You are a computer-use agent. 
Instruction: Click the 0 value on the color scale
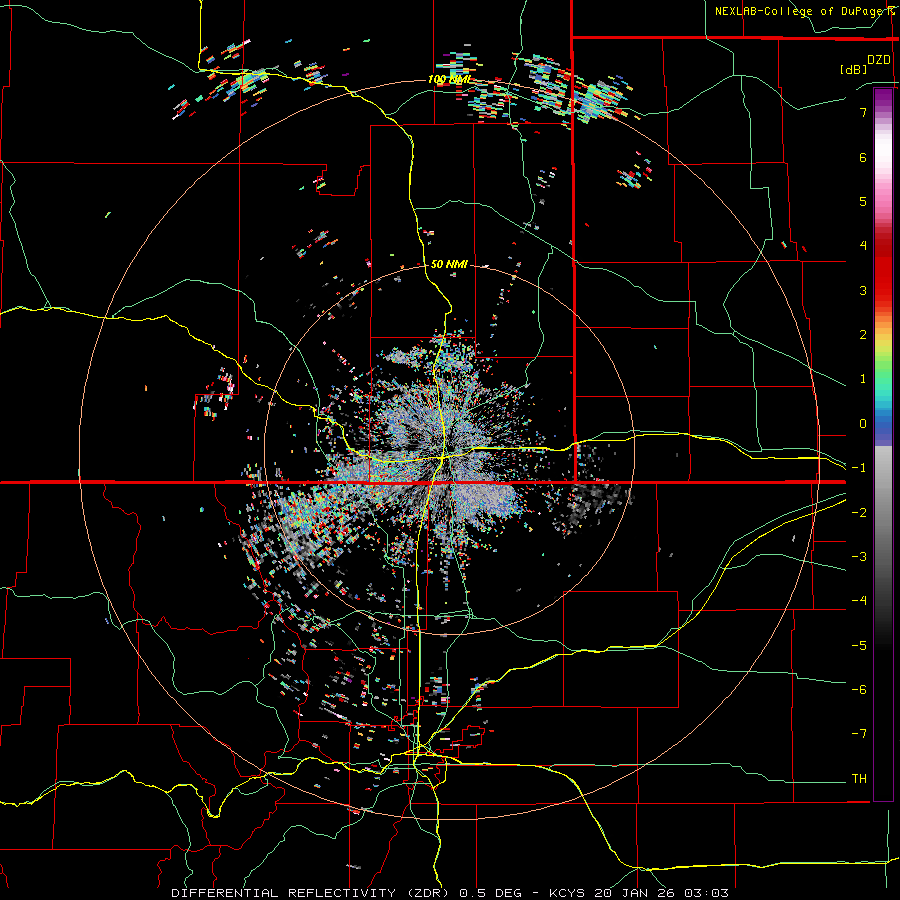863,424
